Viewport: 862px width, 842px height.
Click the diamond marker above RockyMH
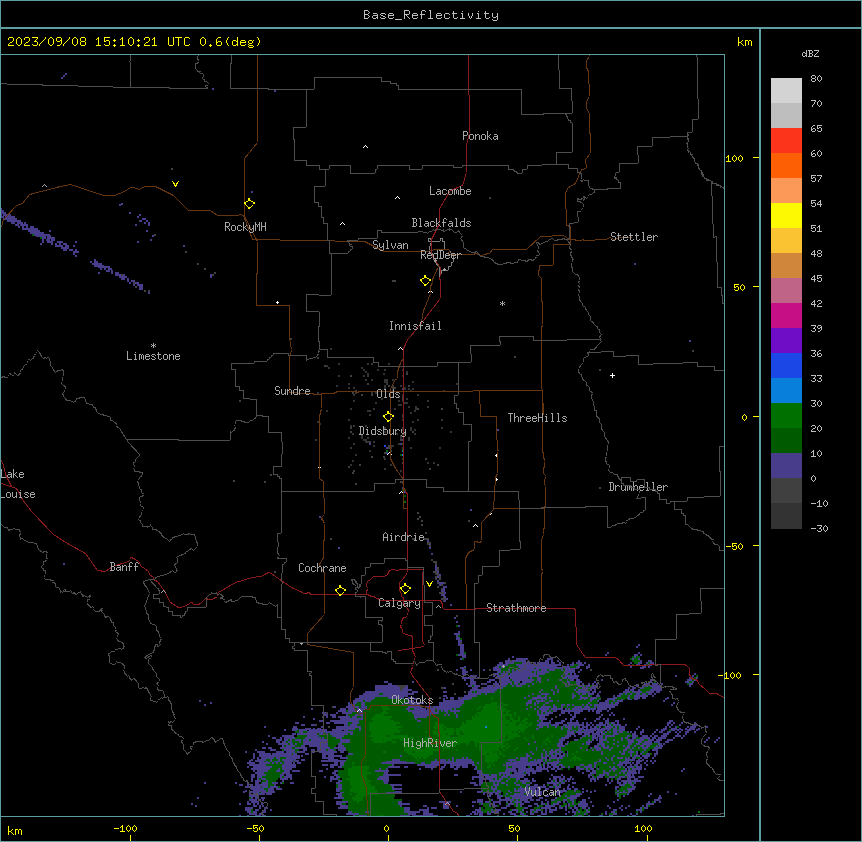(250, 204)
